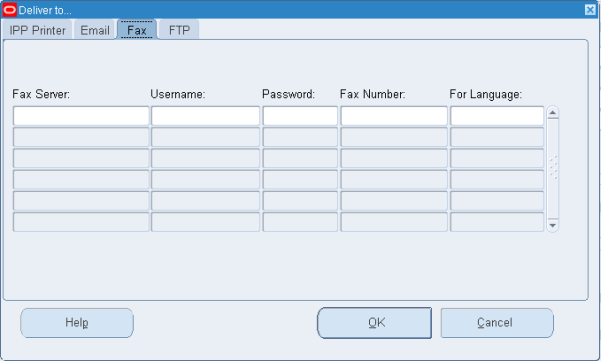Close the Deliver to dialog window
The width and height of the screenshot is (601, 361).
point(590,10)
